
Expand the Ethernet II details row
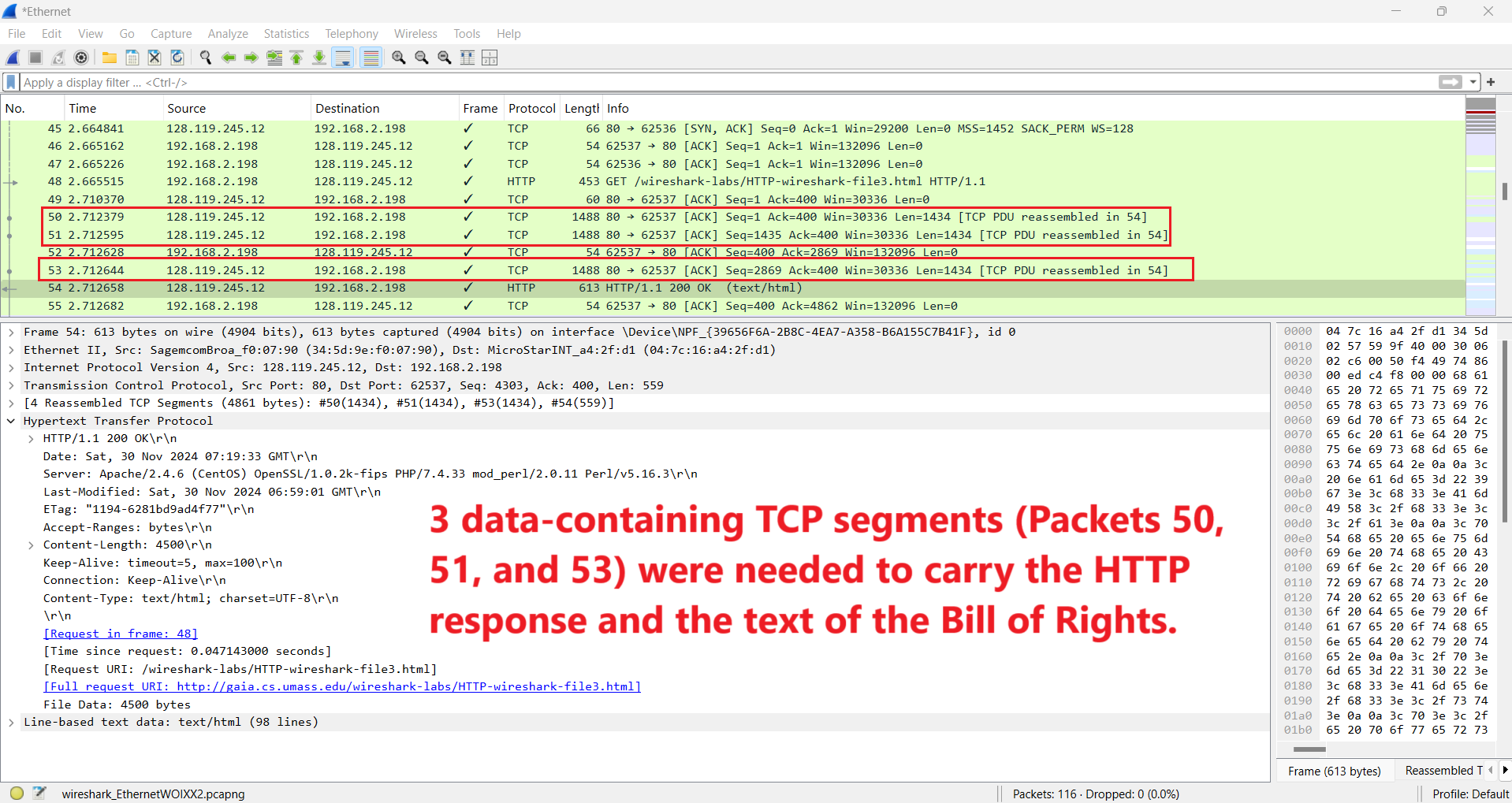coord(11,350)
